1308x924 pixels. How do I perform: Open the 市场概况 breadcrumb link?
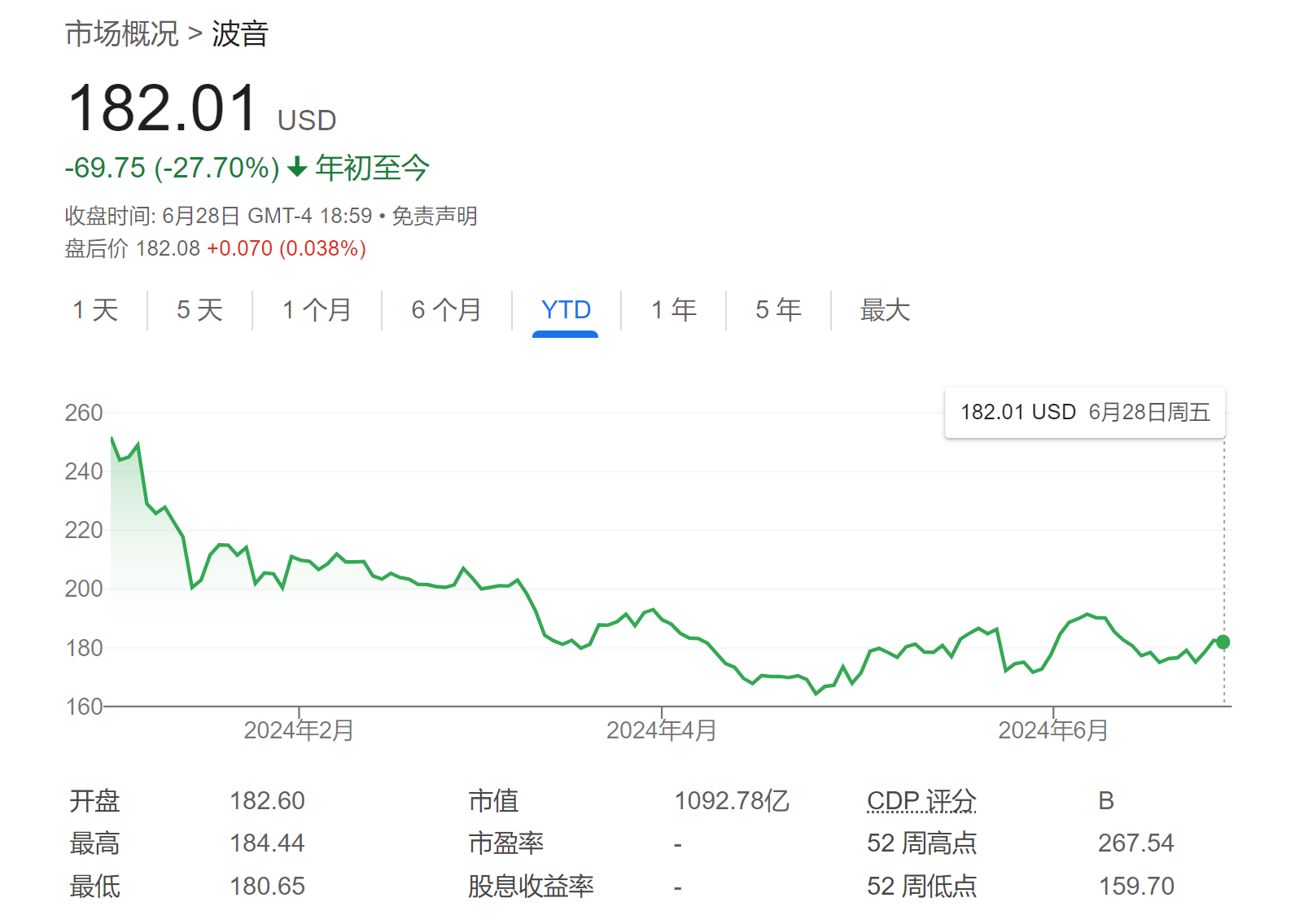(121, 34)
